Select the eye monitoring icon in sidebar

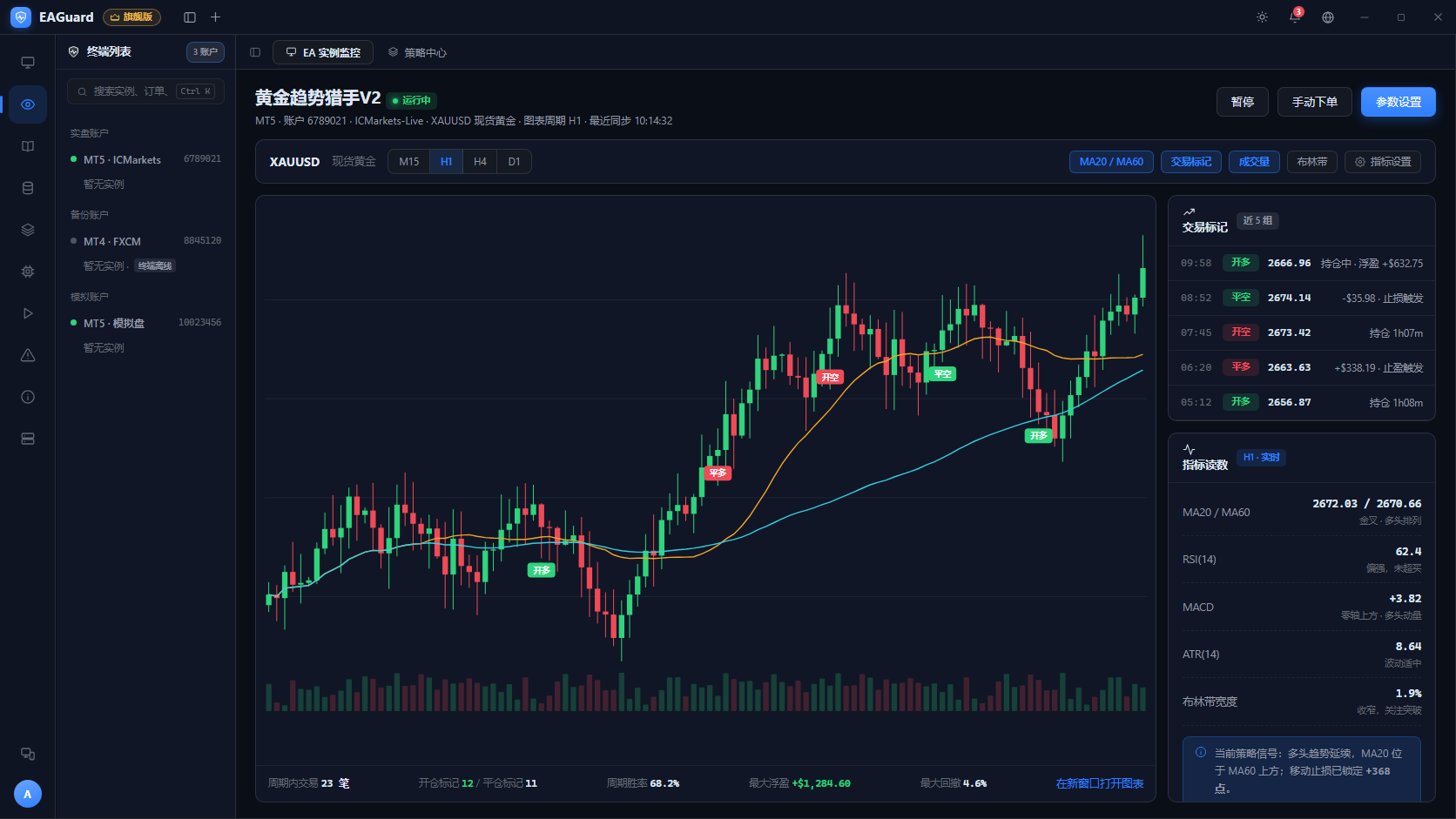coord(28,104)
